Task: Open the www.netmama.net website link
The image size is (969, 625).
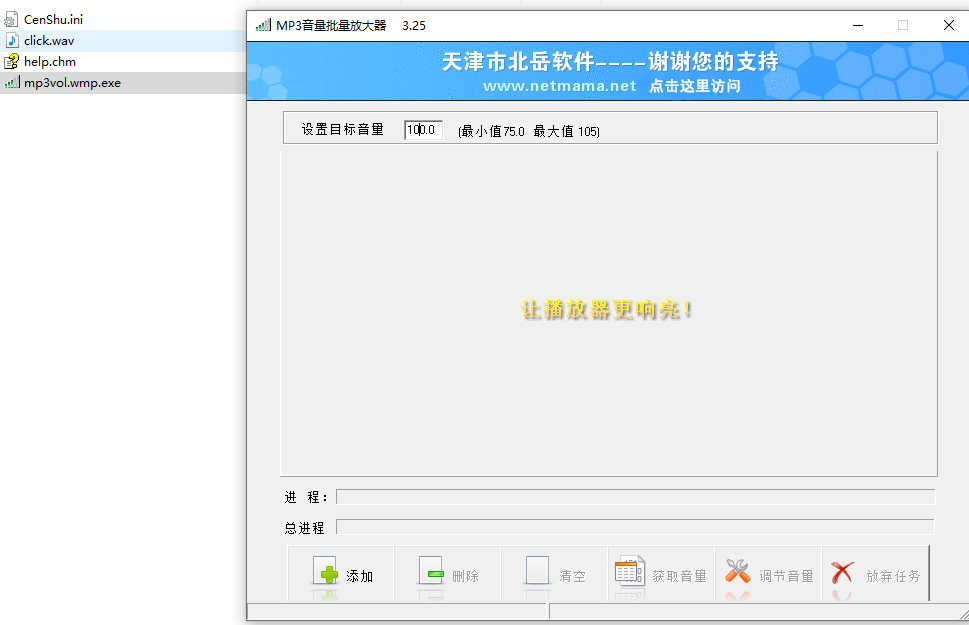Action: pos(560,86)
